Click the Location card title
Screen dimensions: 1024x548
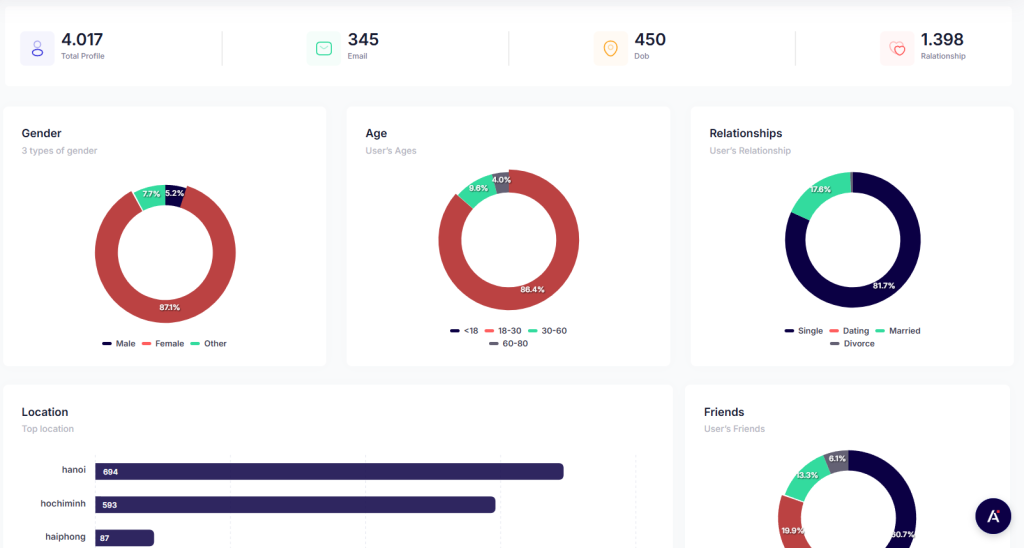click(x=44, y=412)
